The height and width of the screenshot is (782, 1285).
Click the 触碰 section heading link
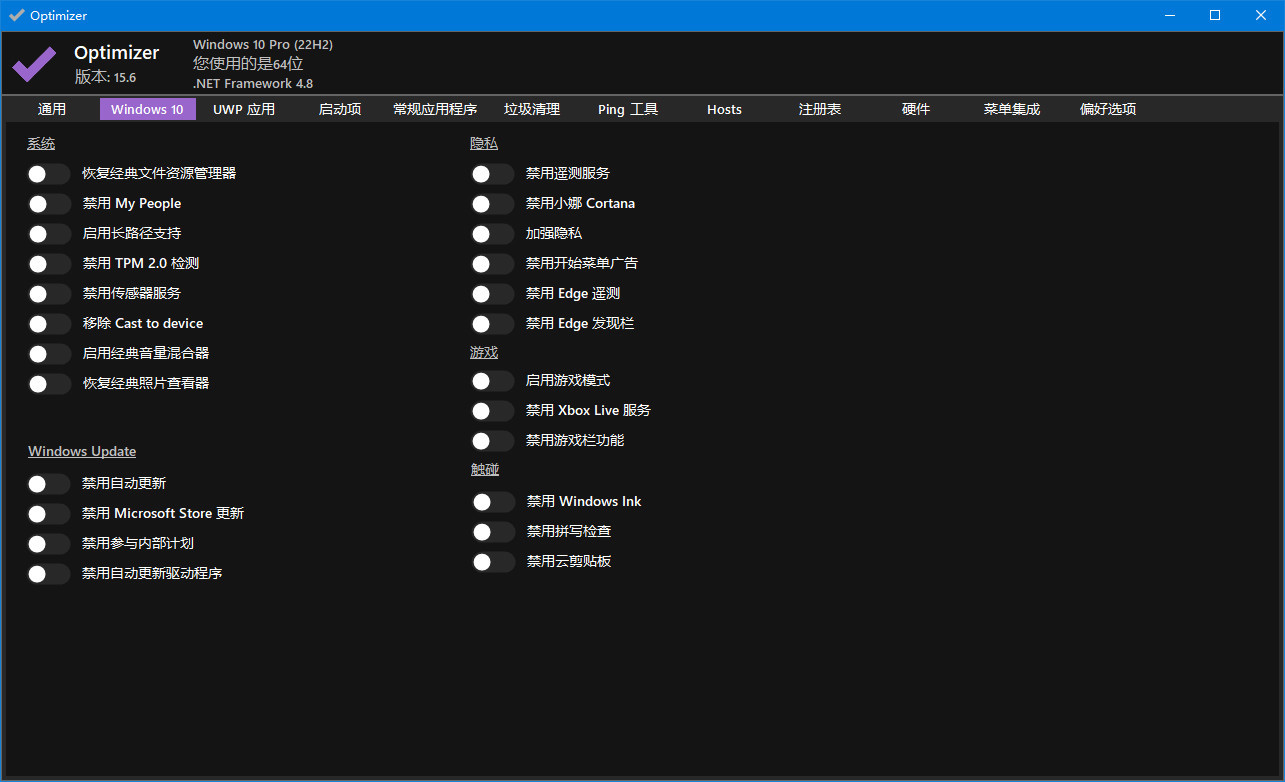pos(485,470)
